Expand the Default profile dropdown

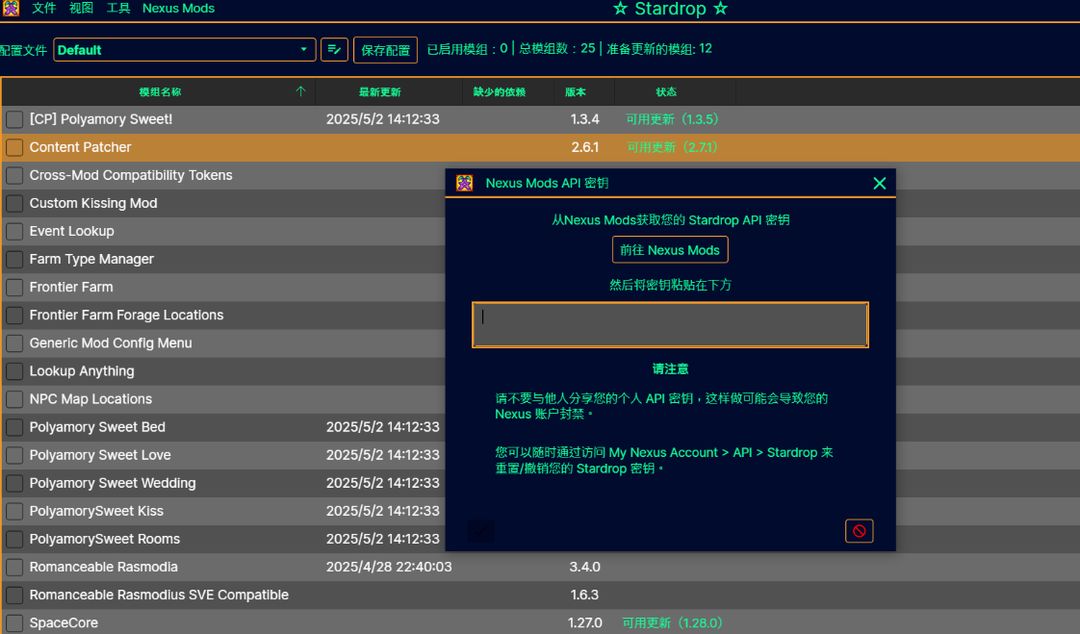(185, 50)
